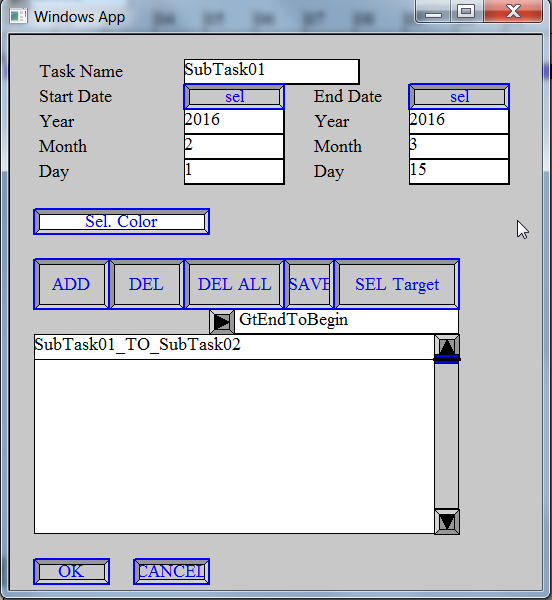Select SubTask01_TO_SubTask02 list entry
The image size is (552, 600).
pyautogui.click(x=234, y=347)
